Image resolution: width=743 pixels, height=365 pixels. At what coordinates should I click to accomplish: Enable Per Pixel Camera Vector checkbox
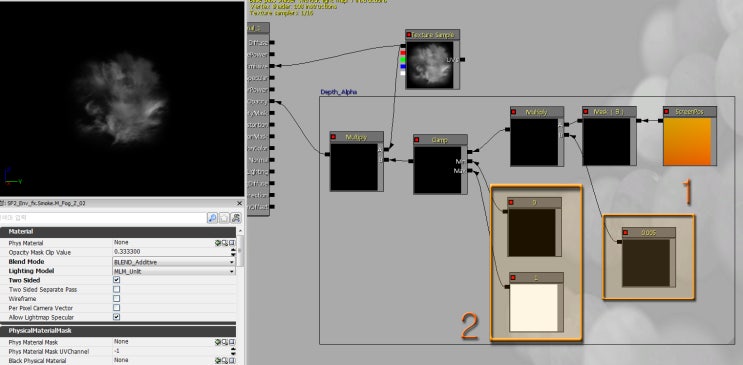pos(117,308)
